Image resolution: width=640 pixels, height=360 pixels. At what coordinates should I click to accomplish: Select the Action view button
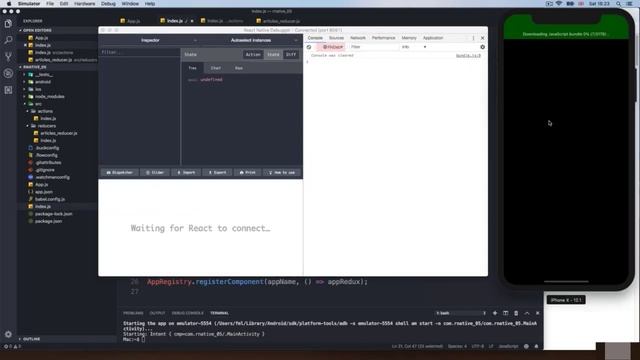pyautogui.click(x=253, y=54)
